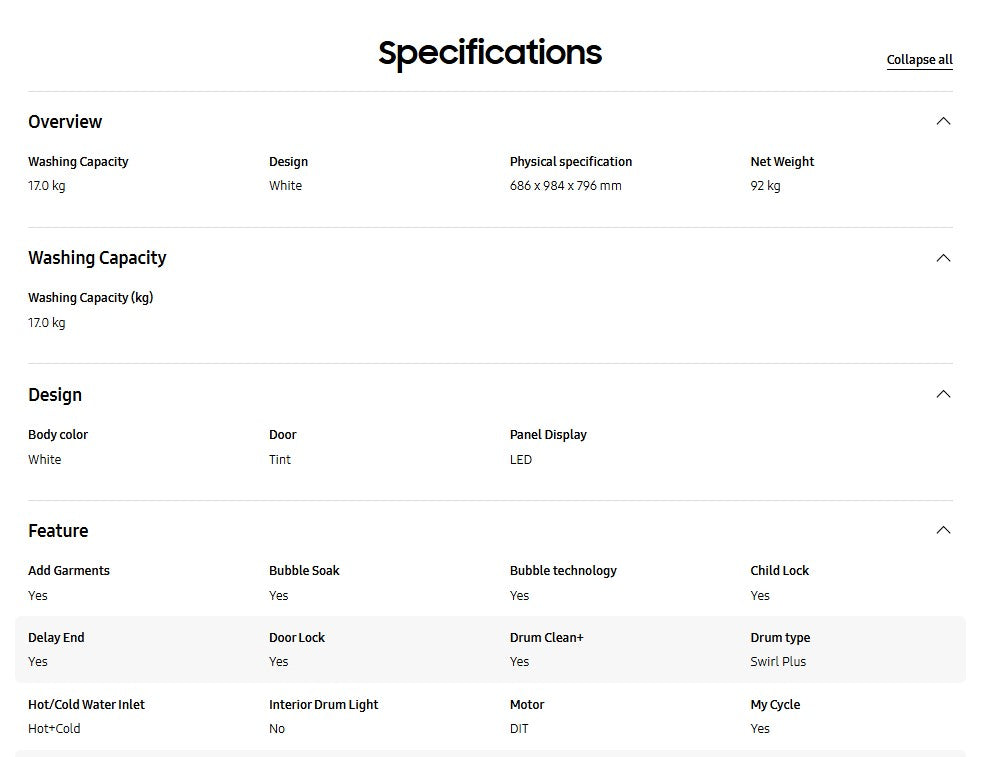Click the Panel Display label

[x=548, y=435]
